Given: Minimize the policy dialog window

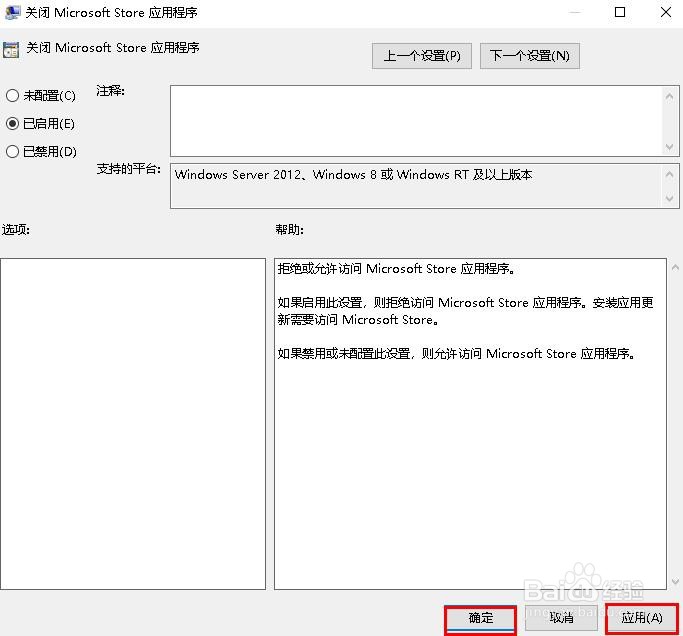Looking at the screenshot, I should tap(575, 12).
